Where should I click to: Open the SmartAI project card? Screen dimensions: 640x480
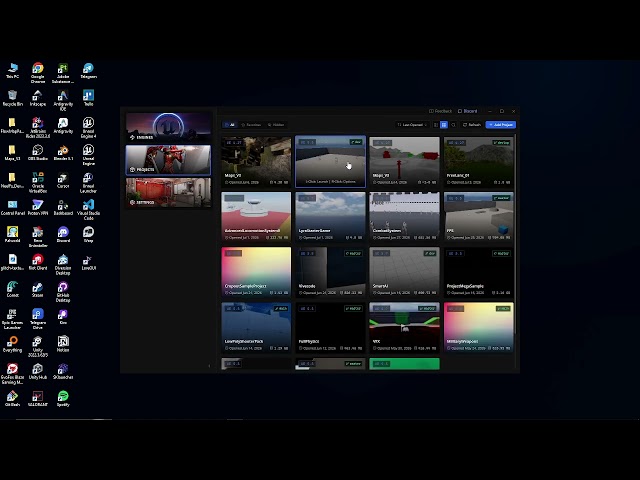point(404,272)
